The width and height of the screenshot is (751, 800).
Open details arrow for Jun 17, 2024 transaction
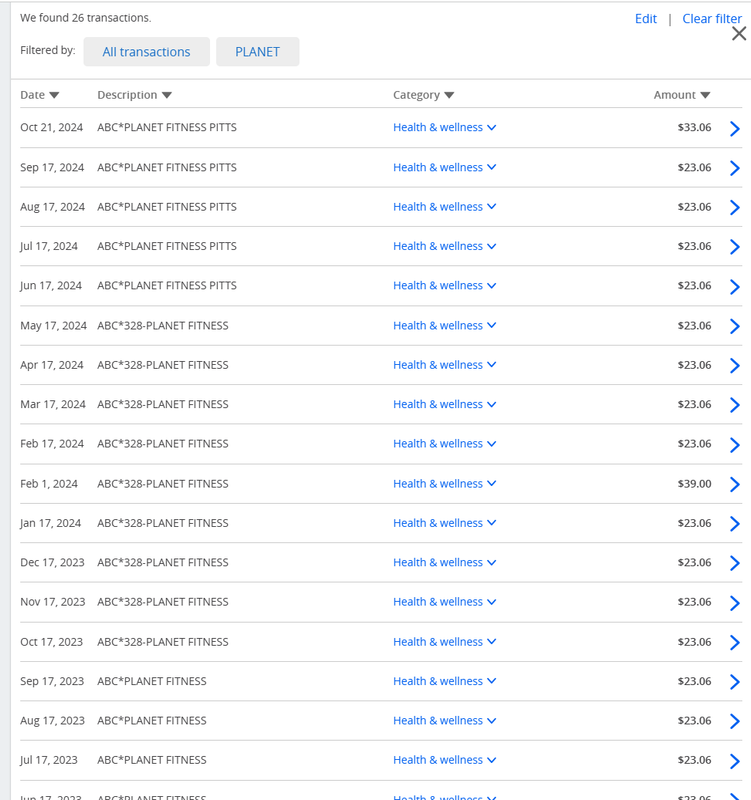[735, 287]
